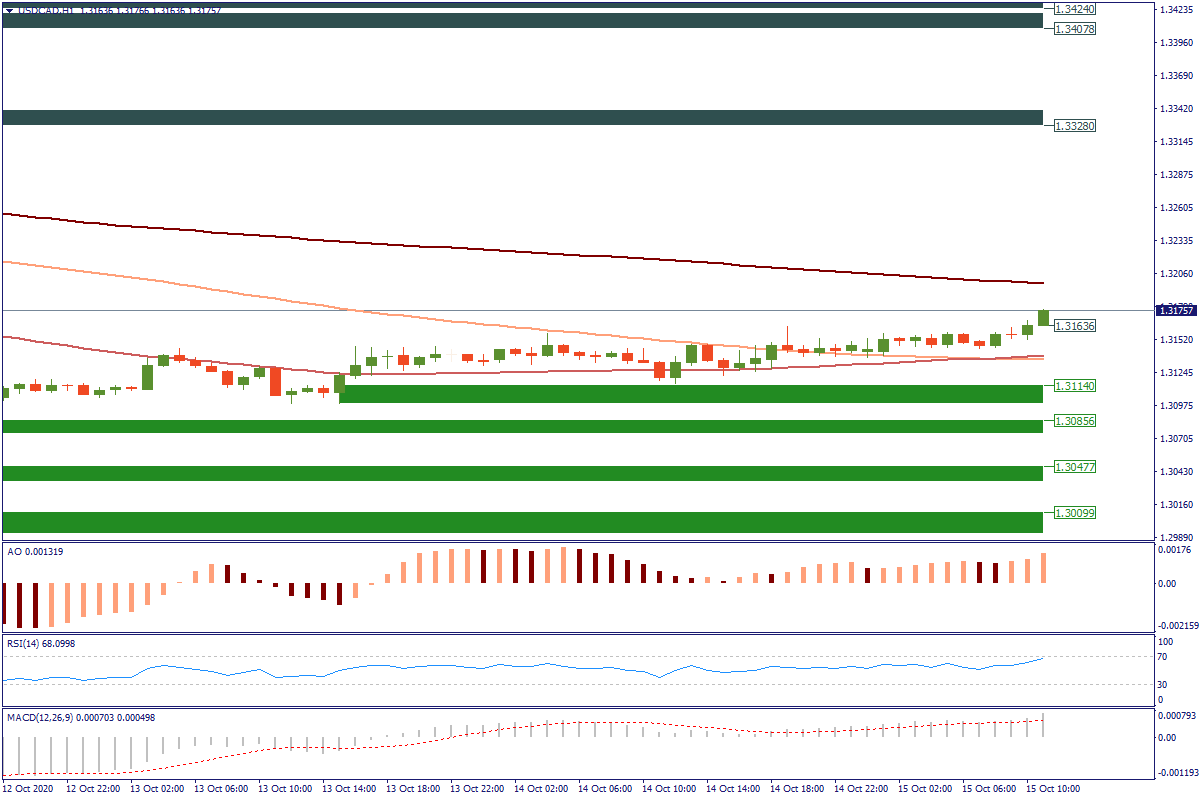Select the 1.34240 resistance price label
Image resolution: width=1200 pixels, height=800 pixels.
(x=1075, y=9)
